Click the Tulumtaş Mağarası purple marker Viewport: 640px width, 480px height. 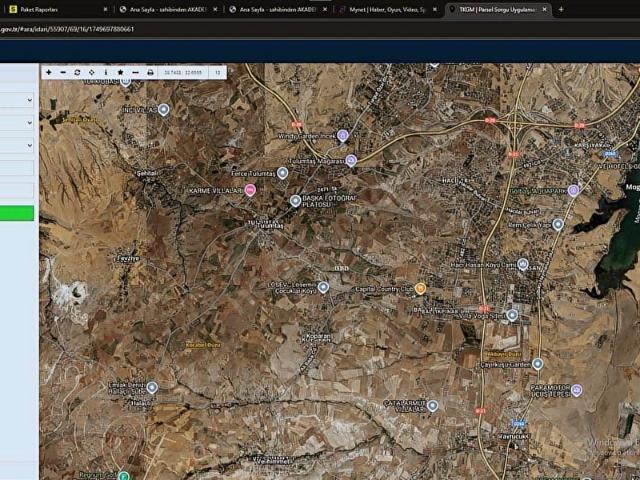click(x=351, y=160)
